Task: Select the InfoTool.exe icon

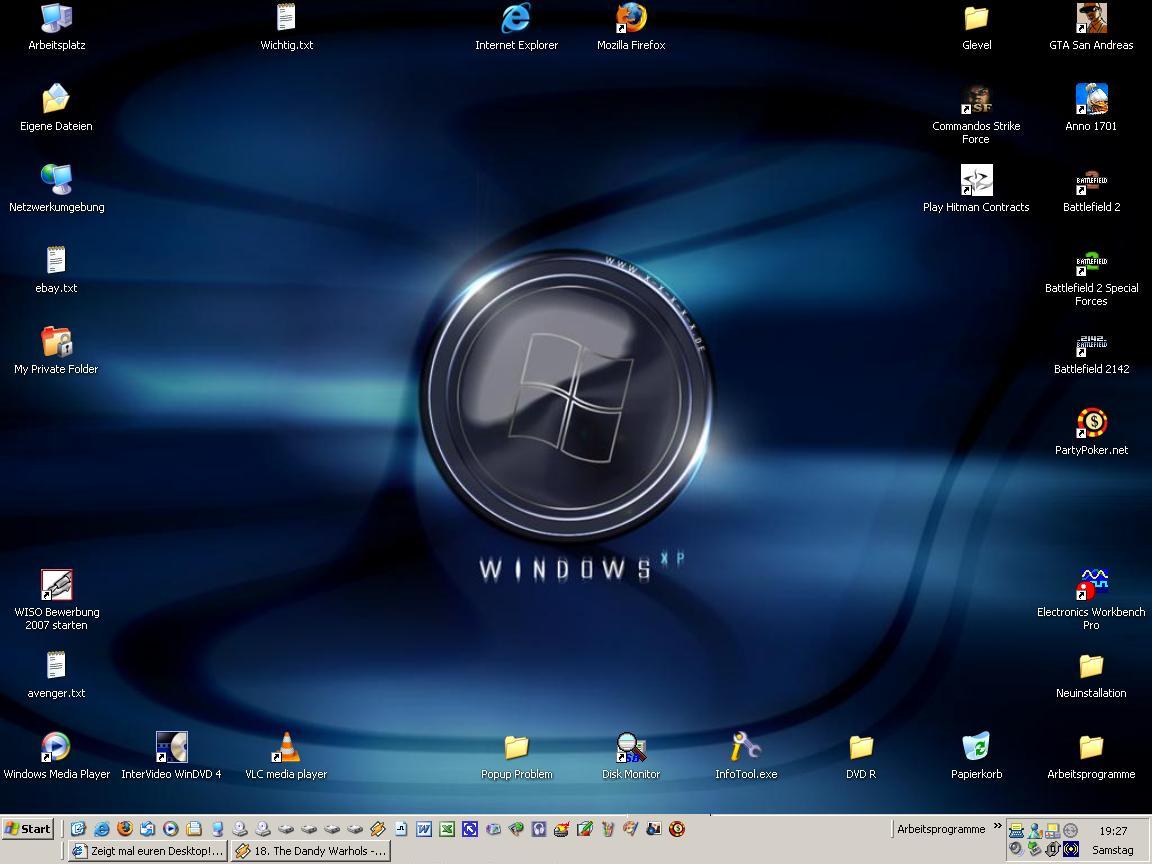Action: pyautogui.click(x=746, y=755)
